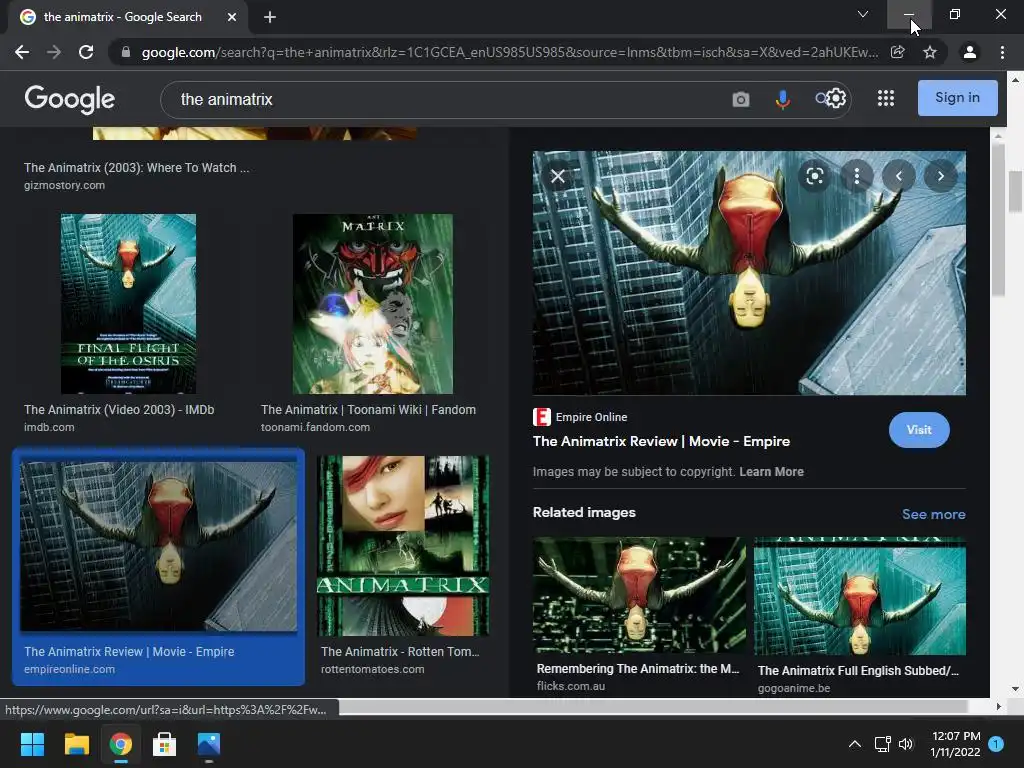Click the Chrome taskbar icon
This screenshot has width=1024, height=768.
pyautogui.click(x=121, y=744)
